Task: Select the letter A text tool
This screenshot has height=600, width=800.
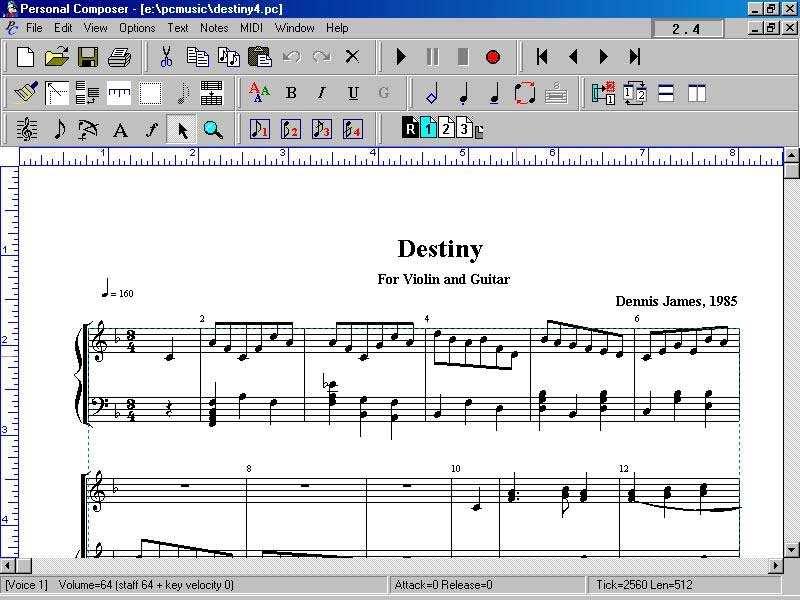Action: pyautogui.click(x=120, y=131)
